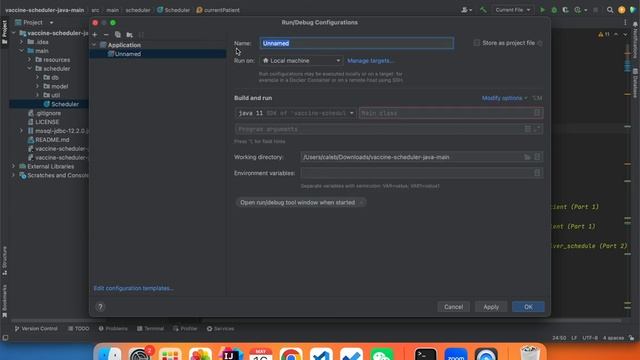
Task: Open Visual Studio Code from the dock
Action: click(x=321, y=353)
